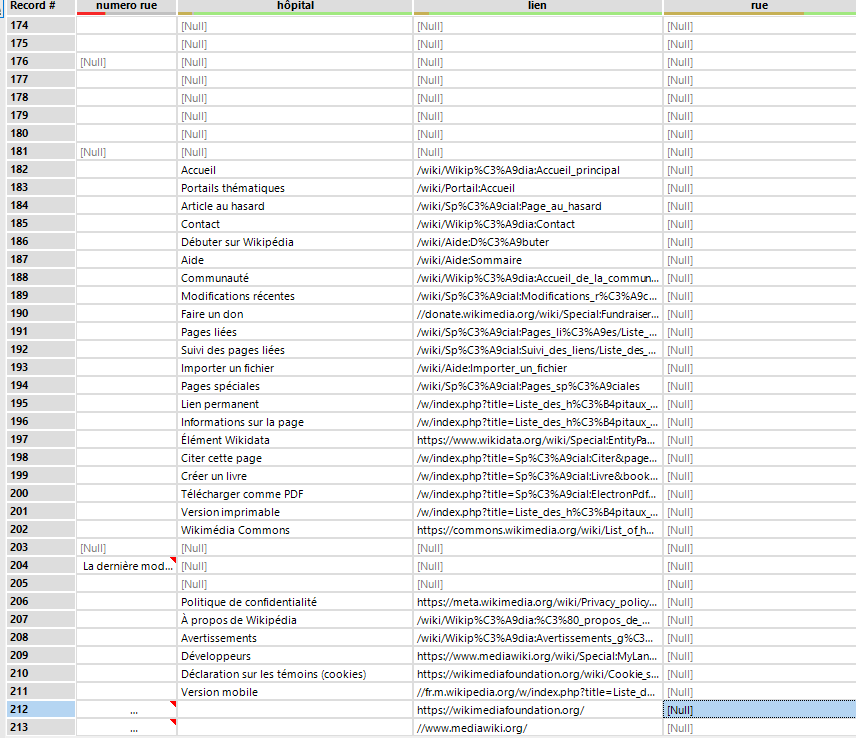Viewport: 856px width, 738px height.
Task: Click 'Déclaration sur les témoins (cookies)' cell
Action: 295,675
